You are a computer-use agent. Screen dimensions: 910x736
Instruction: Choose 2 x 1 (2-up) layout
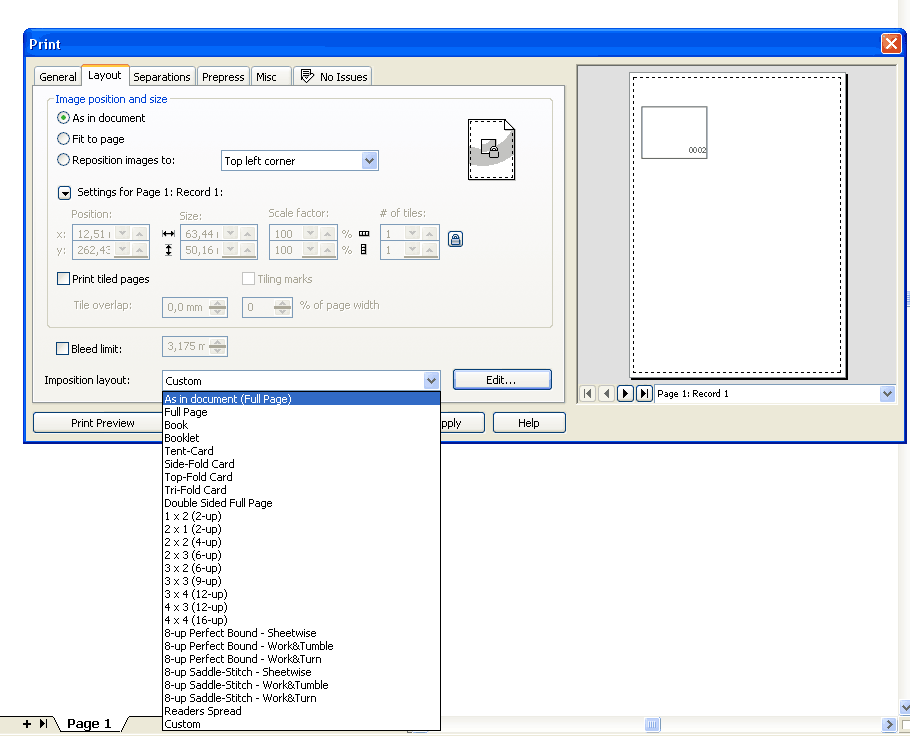(301, 529)
